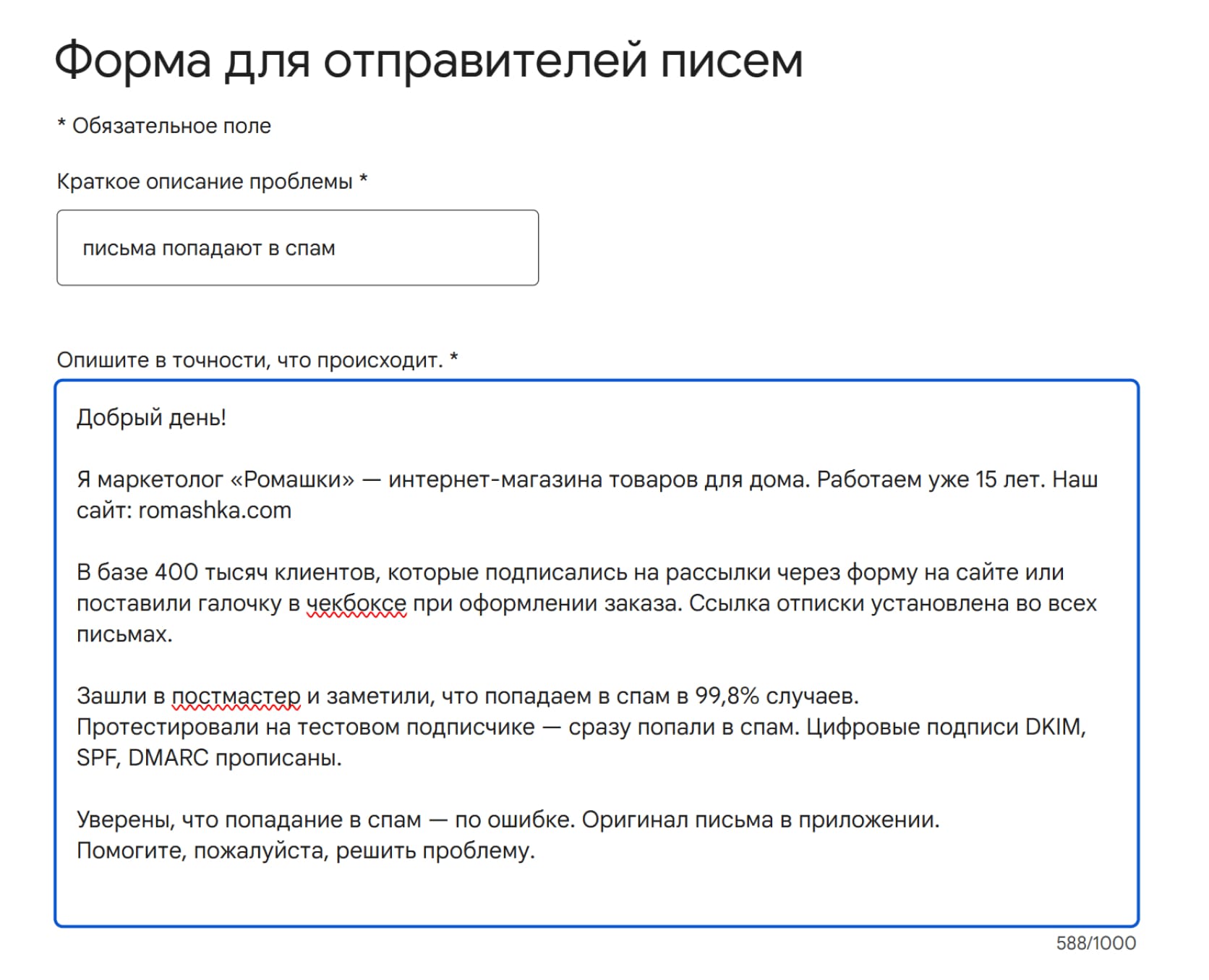Click the underlined misspelled word 'чекбоксе'
The image size is (1209, 980).
[x=356, y=603]
